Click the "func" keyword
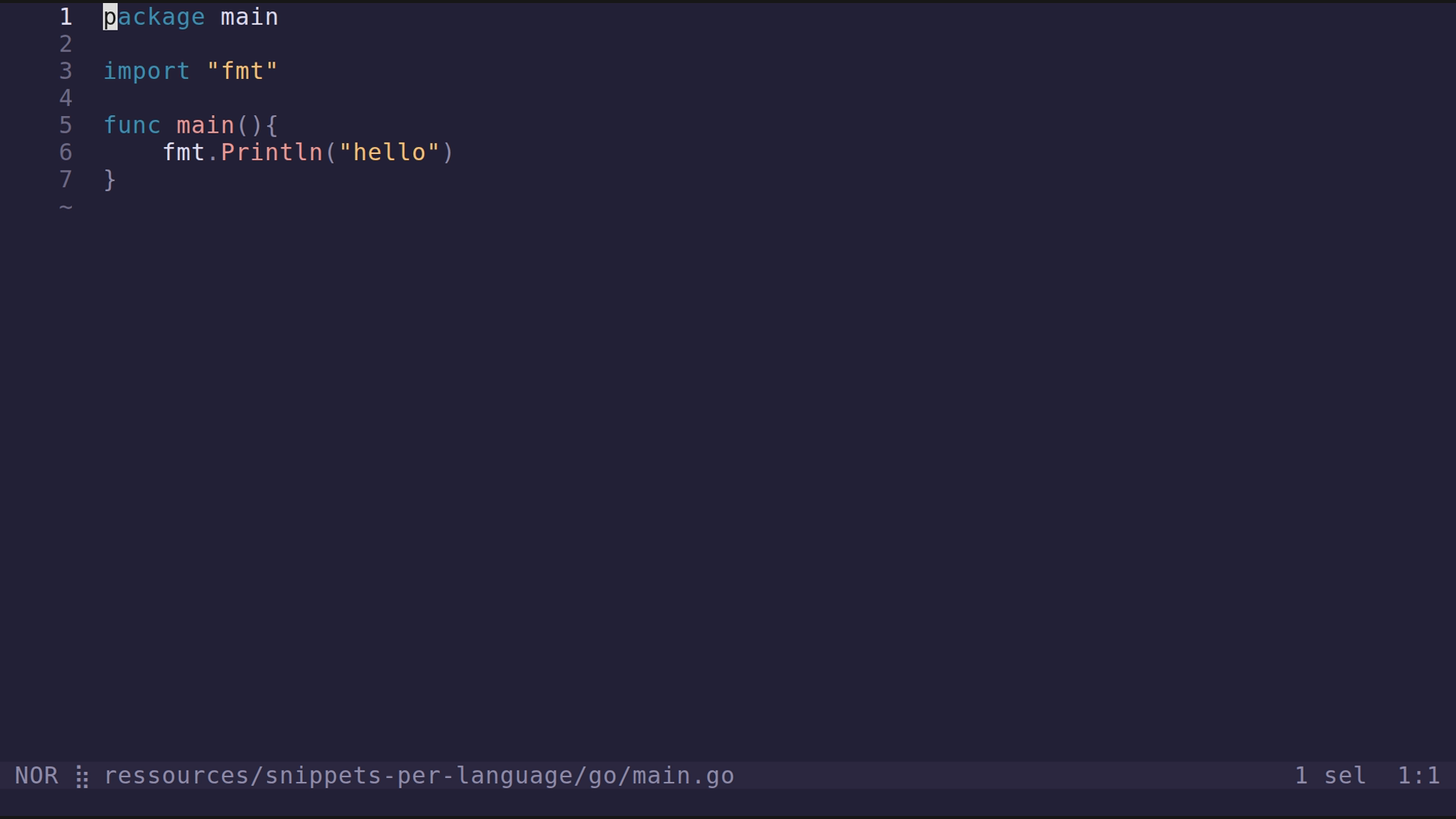 [132, 125]
